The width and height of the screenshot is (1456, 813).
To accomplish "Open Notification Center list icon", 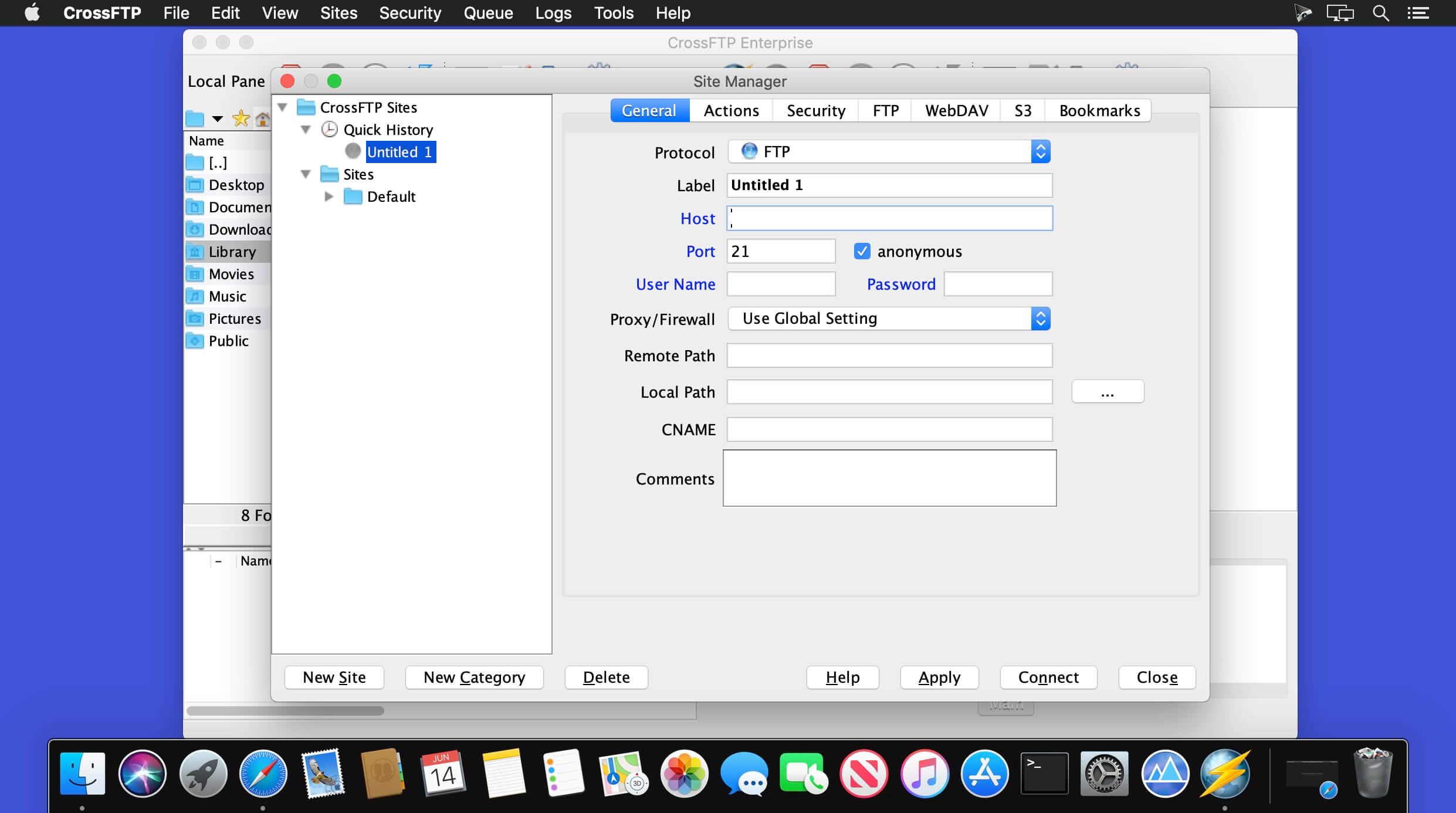I will click(x=1418, y=13).
